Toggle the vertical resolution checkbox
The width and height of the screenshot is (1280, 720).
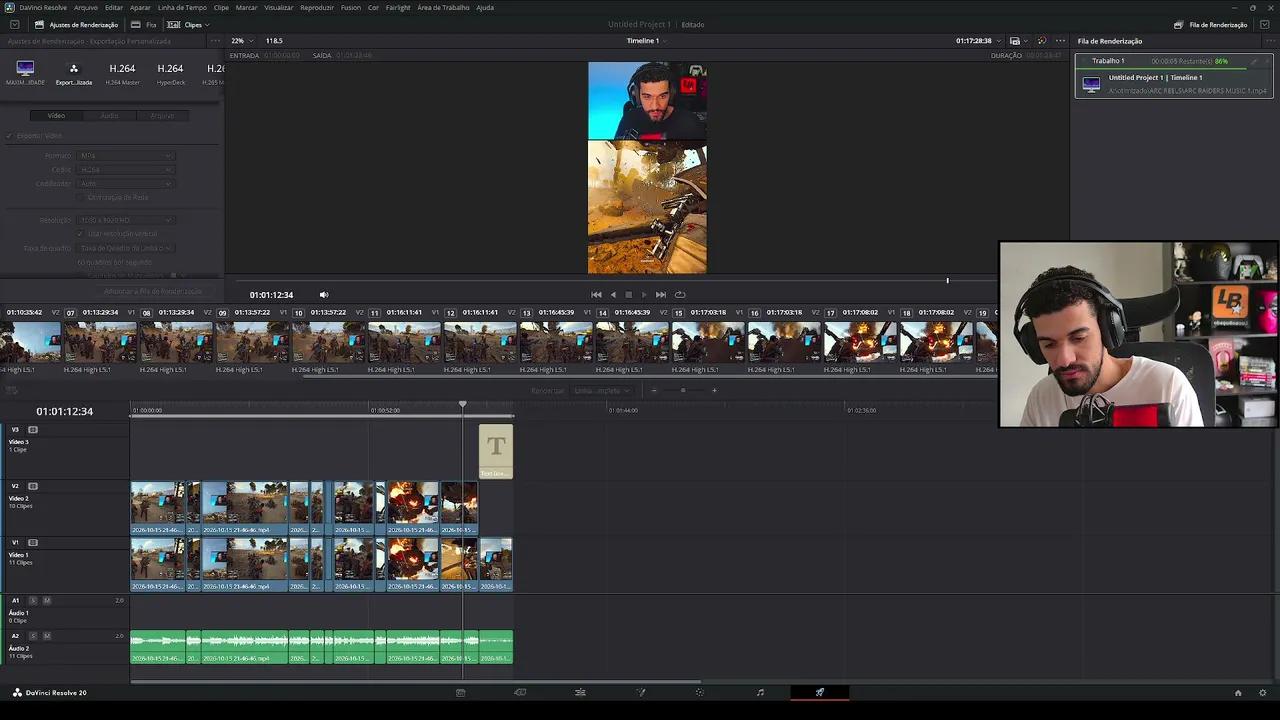(x=82, y=234)
